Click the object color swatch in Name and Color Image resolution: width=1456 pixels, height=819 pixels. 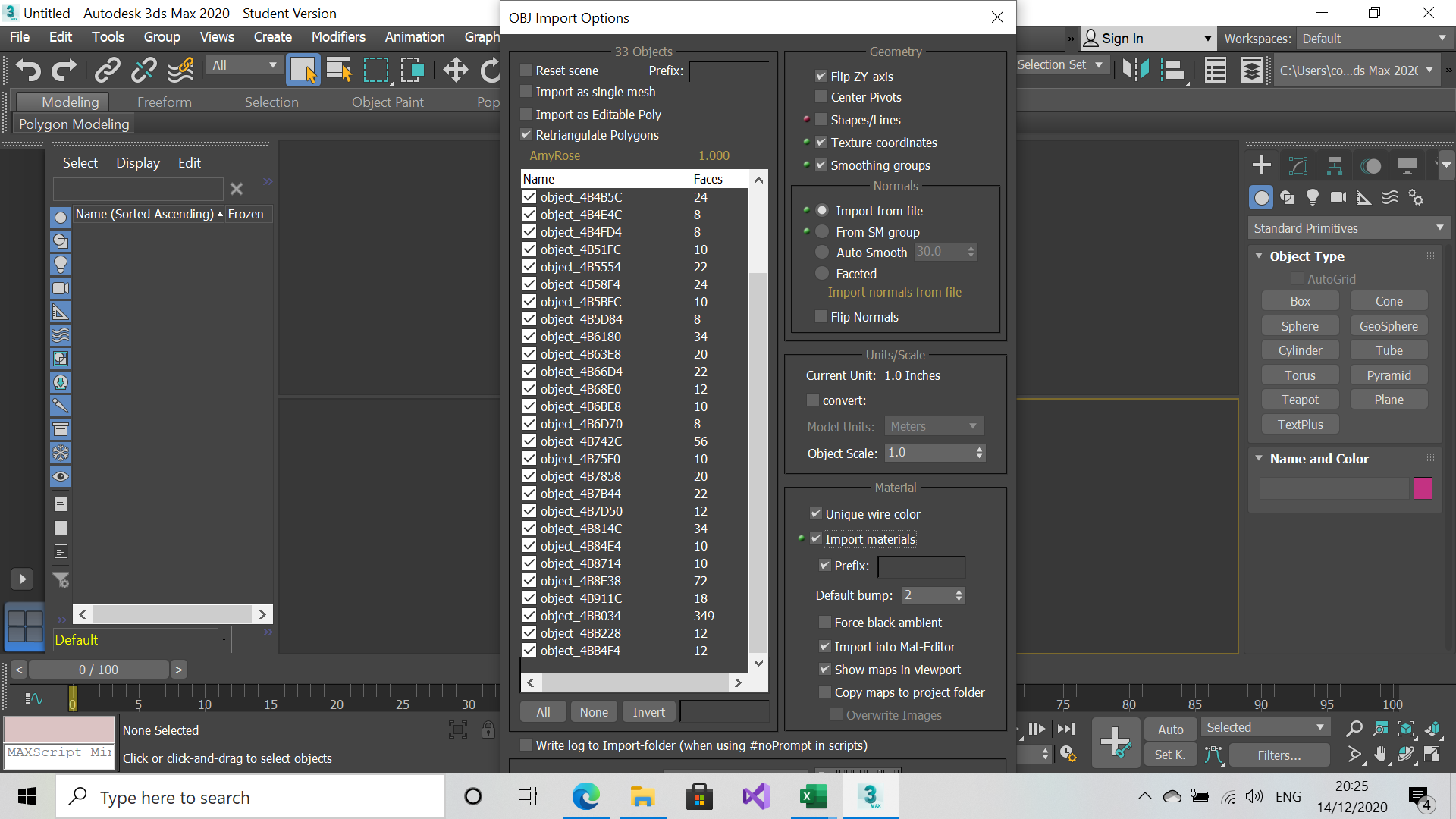click(x=1423, y=488)
